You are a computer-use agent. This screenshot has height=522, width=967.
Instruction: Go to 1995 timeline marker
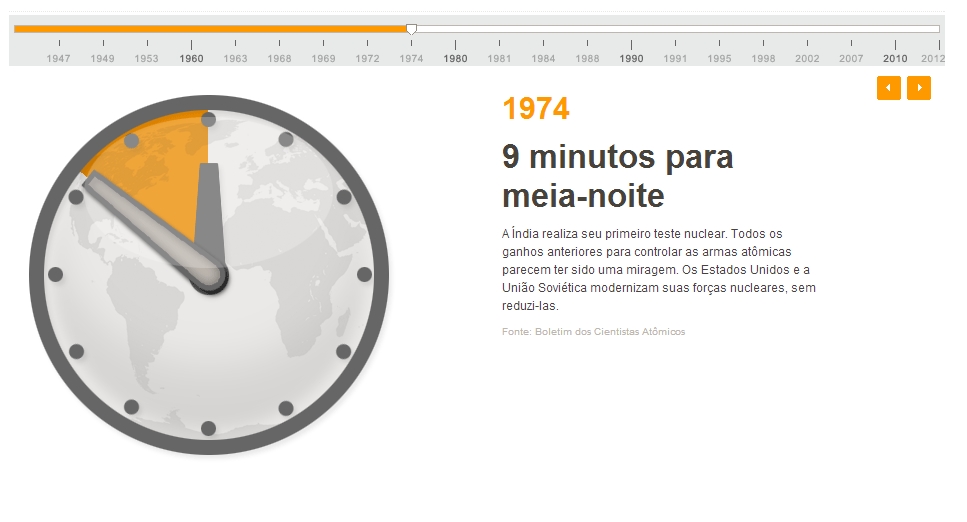[719, 58]
